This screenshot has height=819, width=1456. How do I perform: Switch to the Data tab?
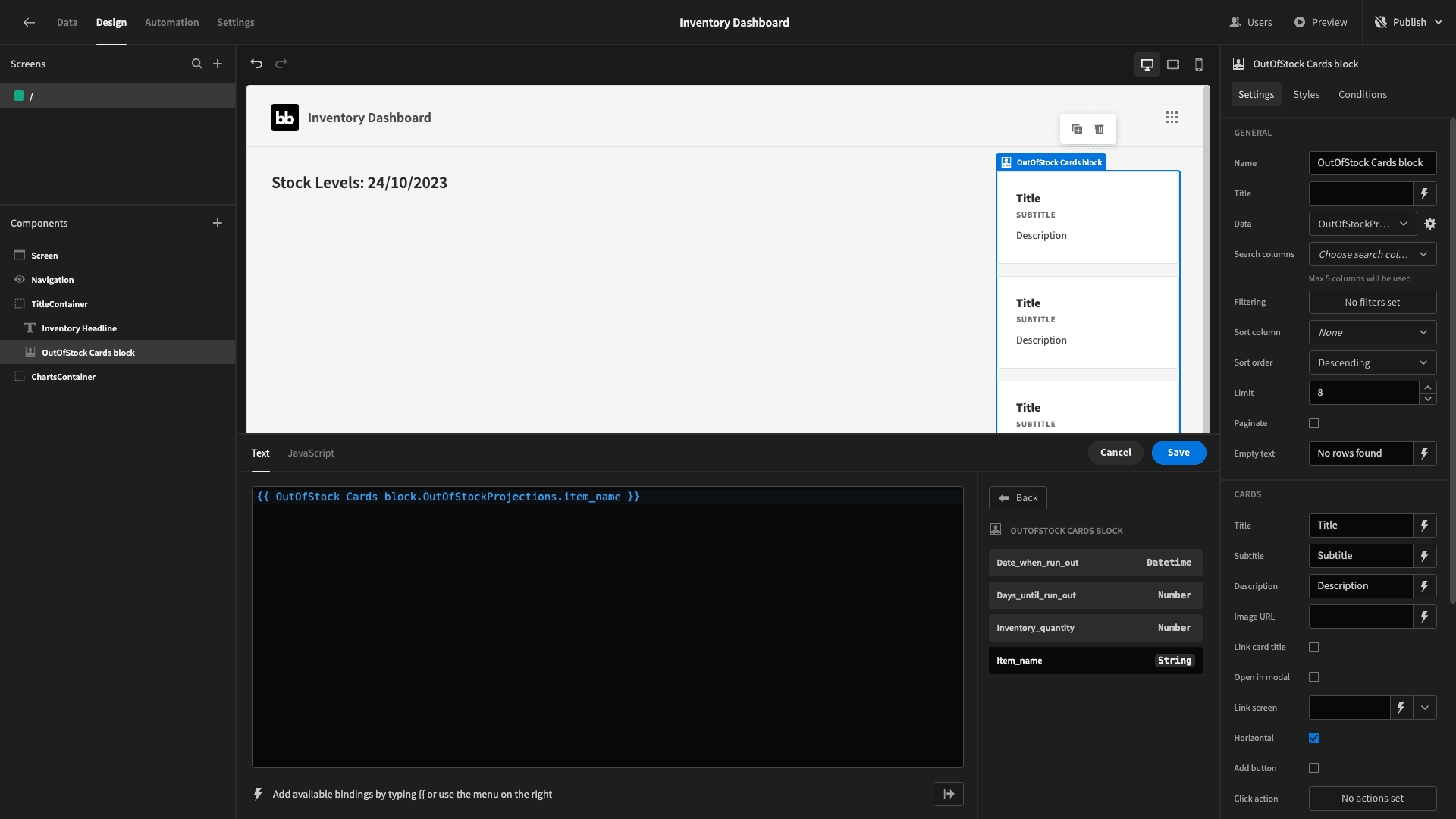pos(67,23)
